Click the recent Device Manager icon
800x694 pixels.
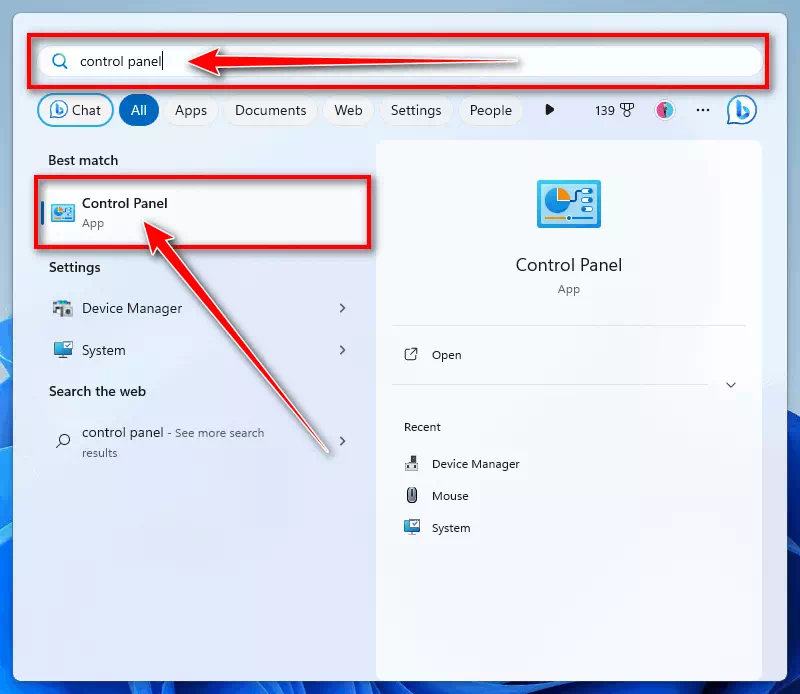click(x=412, y=463)
